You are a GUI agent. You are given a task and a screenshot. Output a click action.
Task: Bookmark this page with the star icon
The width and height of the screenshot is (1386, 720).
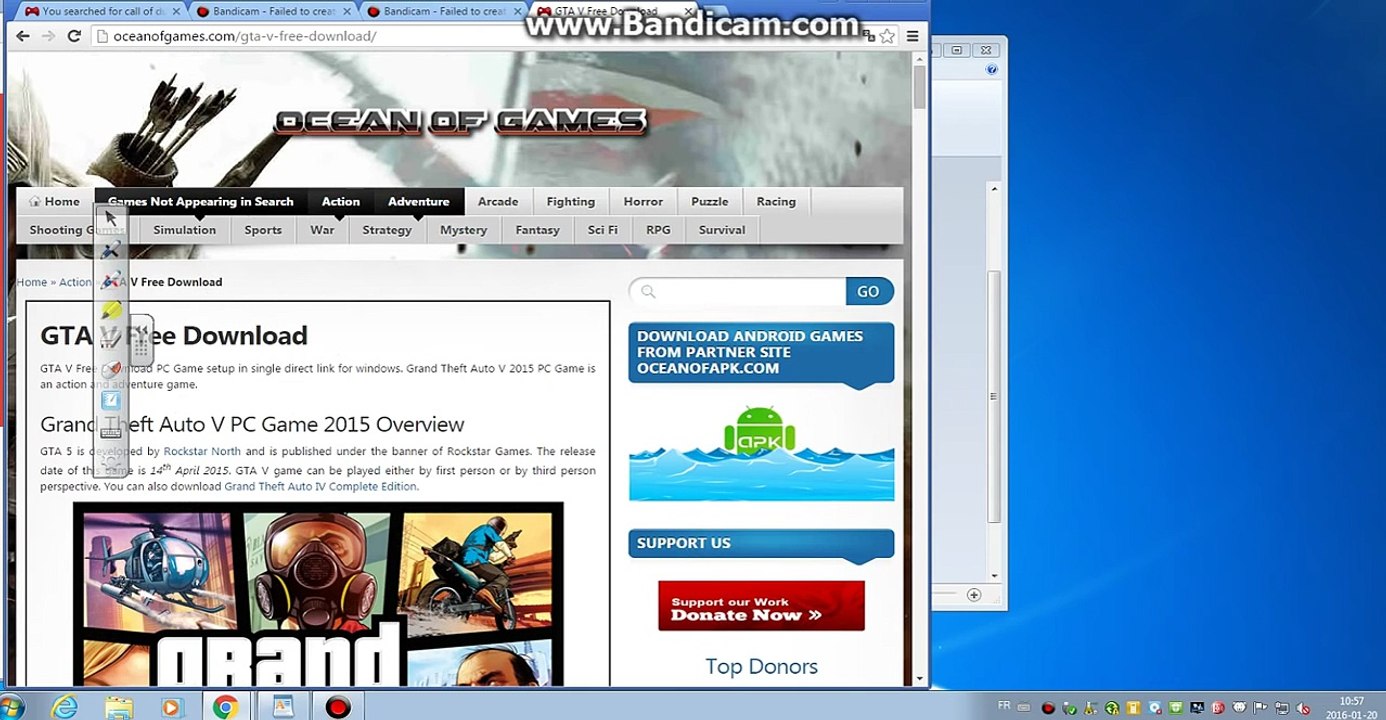tap(887, 36)
